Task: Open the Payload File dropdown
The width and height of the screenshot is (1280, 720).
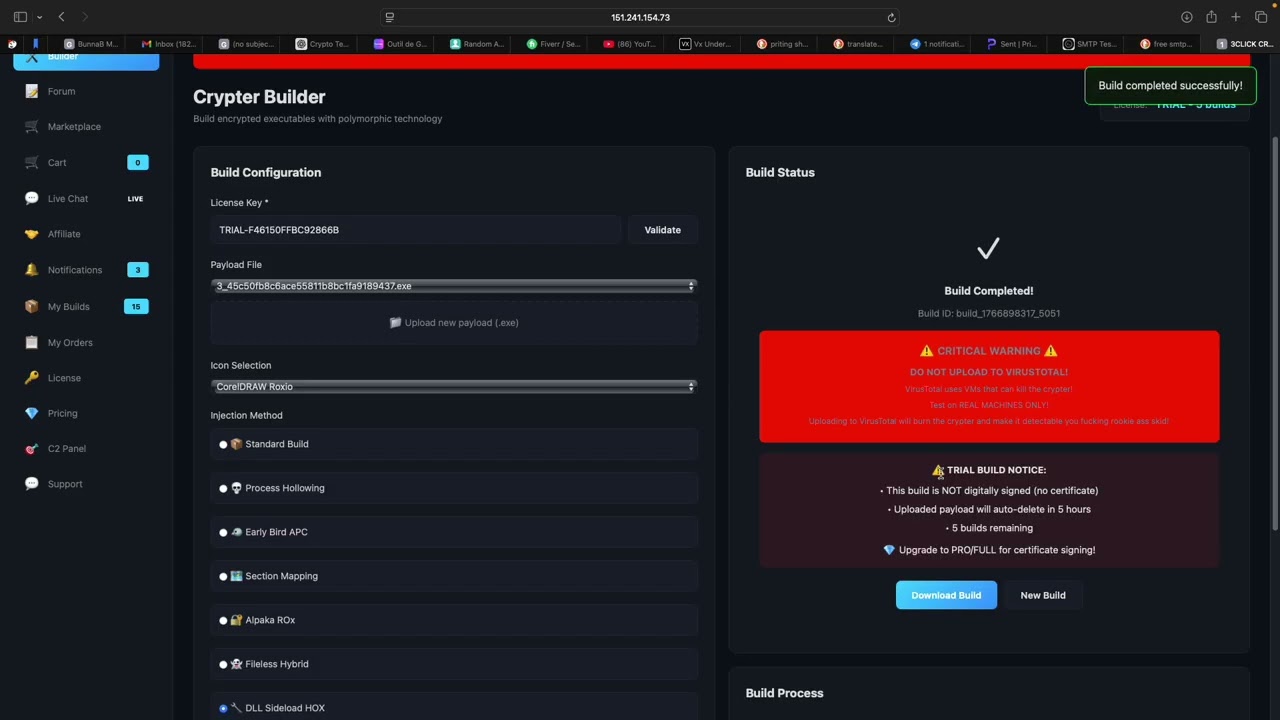Action: coord(454,286)
